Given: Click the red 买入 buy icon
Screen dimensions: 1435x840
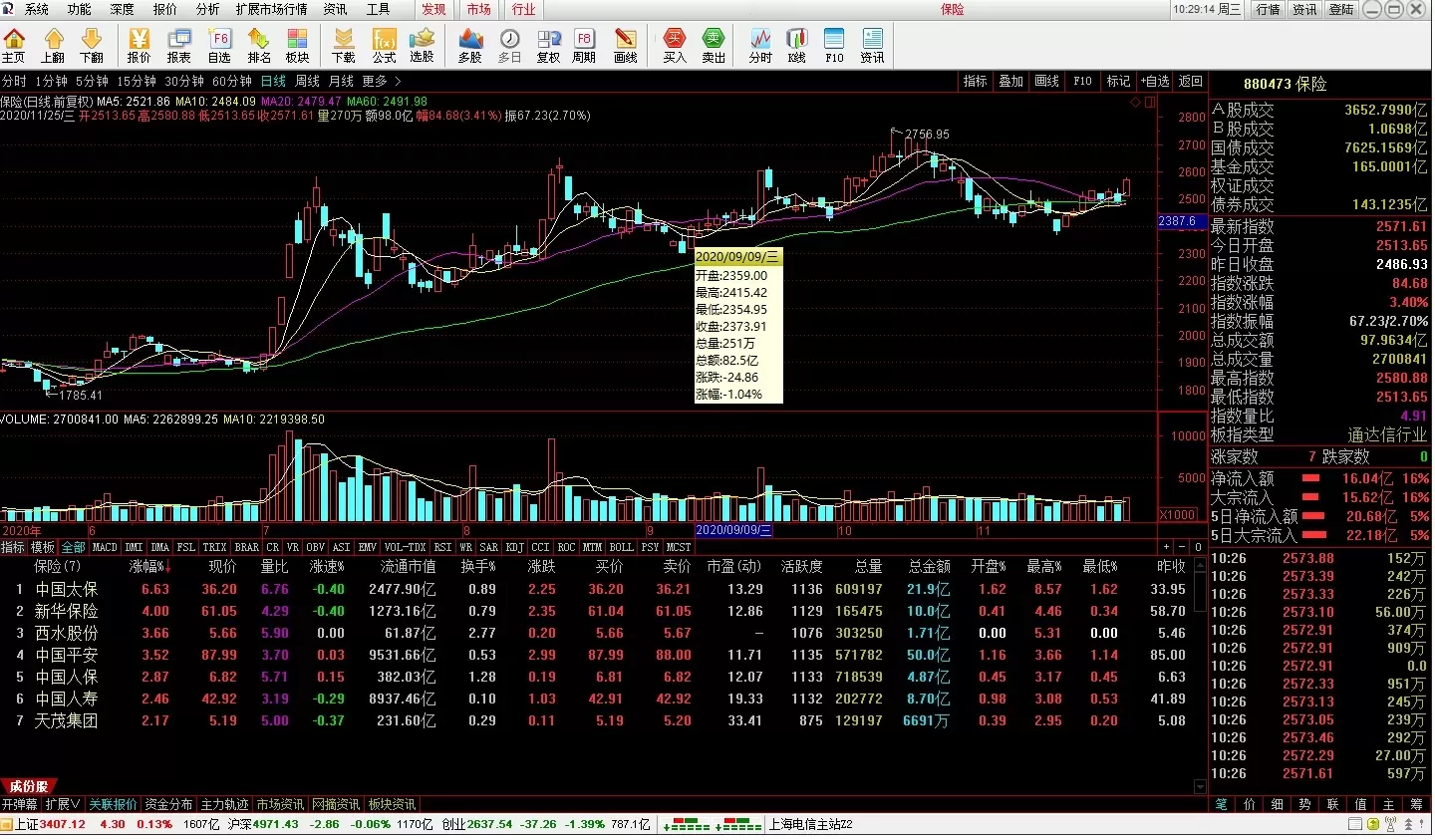Looking at the screenshot, I should [675, 46].
